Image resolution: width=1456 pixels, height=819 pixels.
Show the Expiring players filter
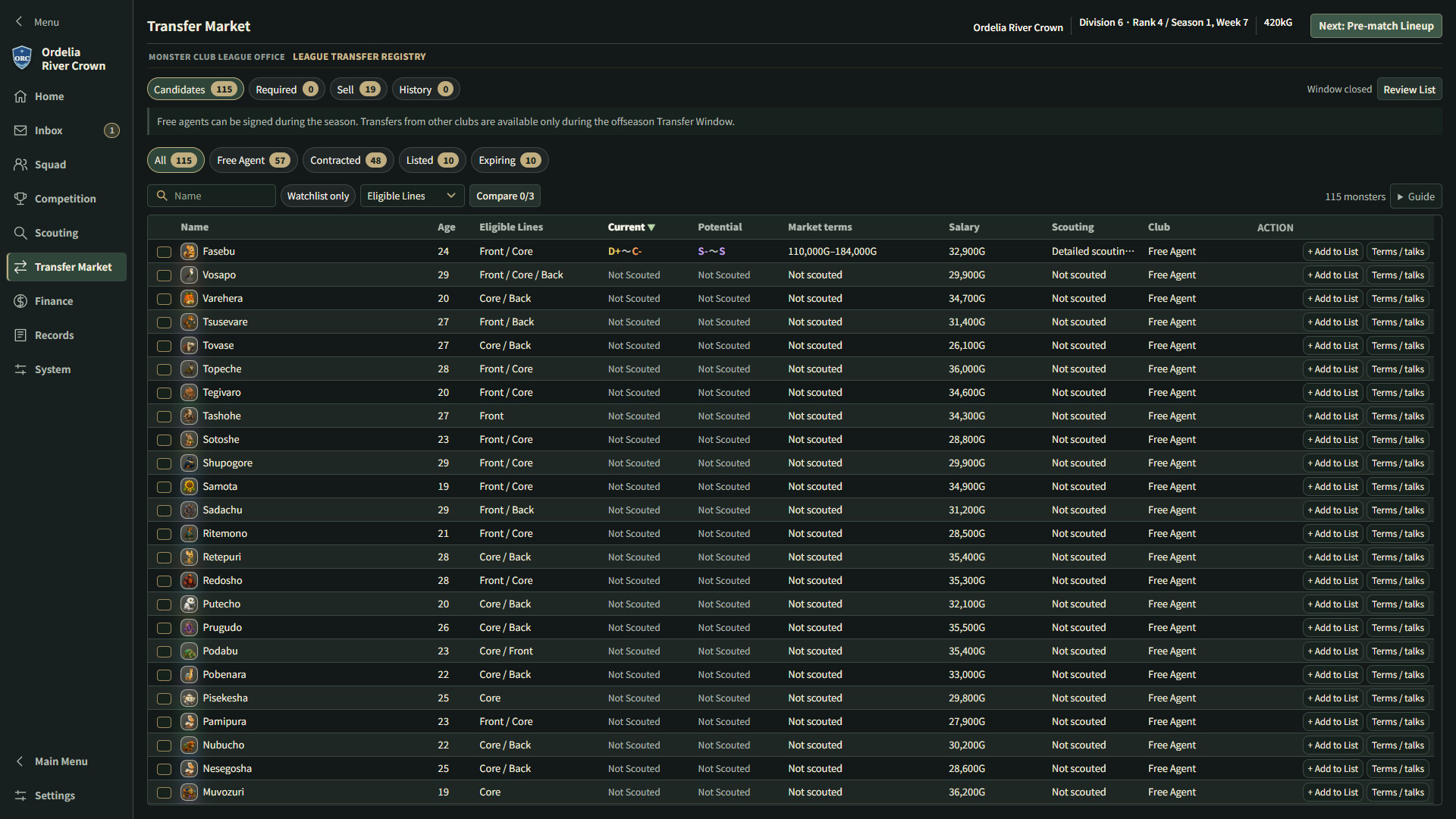(x=509, y=160)
